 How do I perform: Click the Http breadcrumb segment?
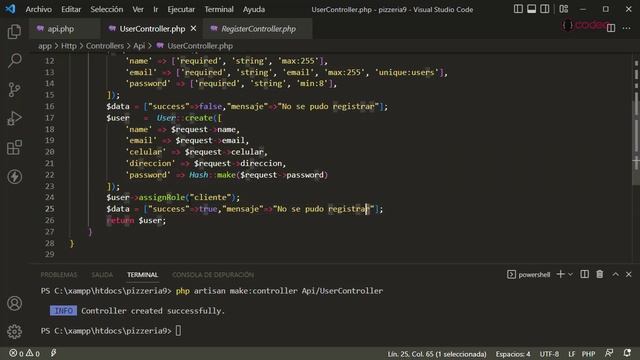click(x=69, y=46)
